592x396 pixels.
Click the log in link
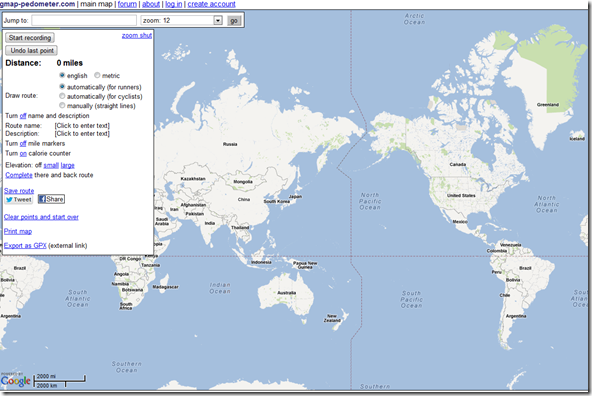174,4
